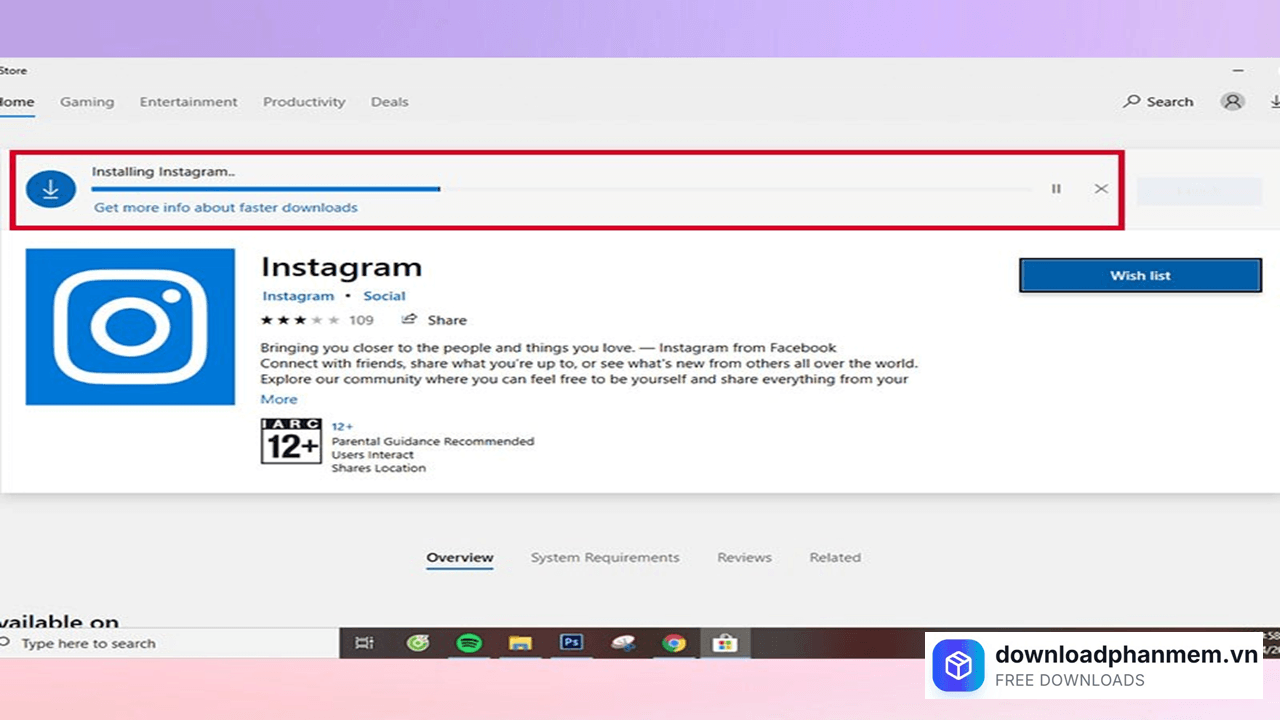This screenshot has width=1280, height=720.
Task: Expand the description with More
Action: [x=278, y=398]
